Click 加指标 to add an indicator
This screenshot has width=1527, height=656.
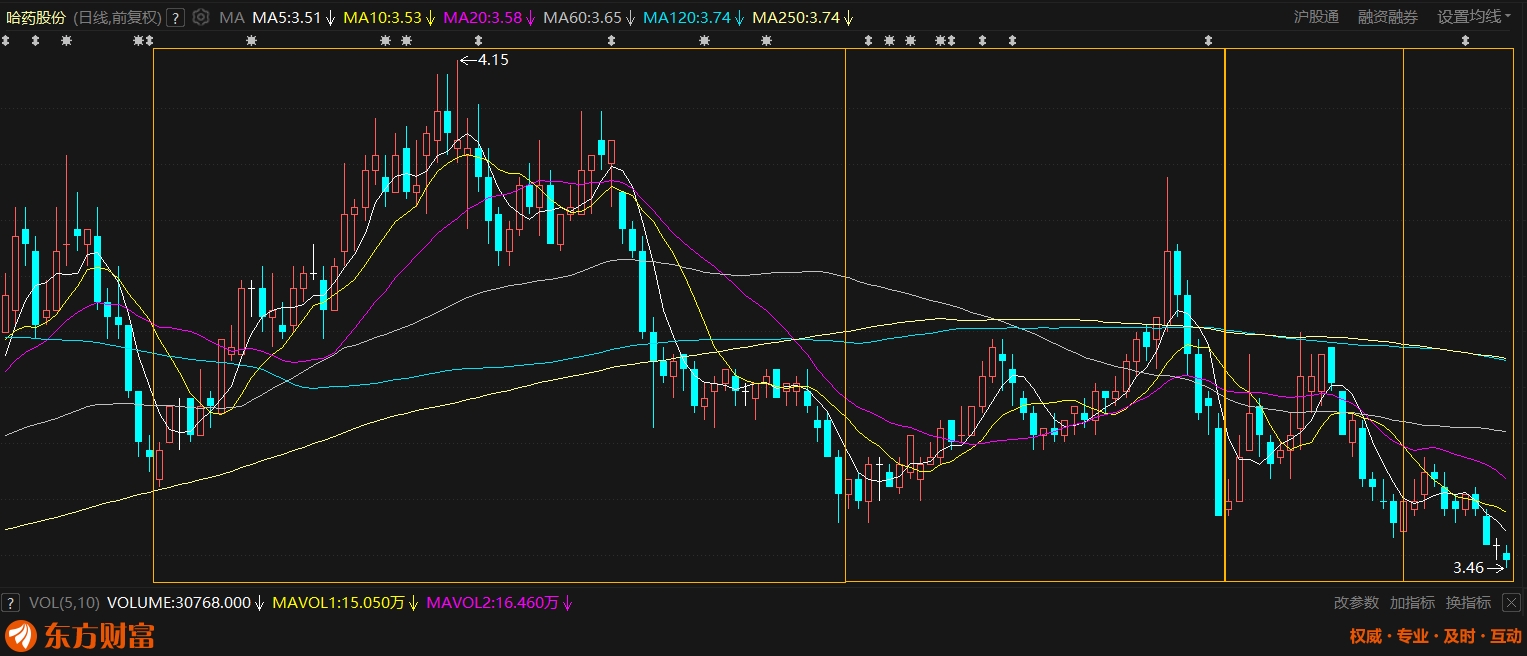1412,603
